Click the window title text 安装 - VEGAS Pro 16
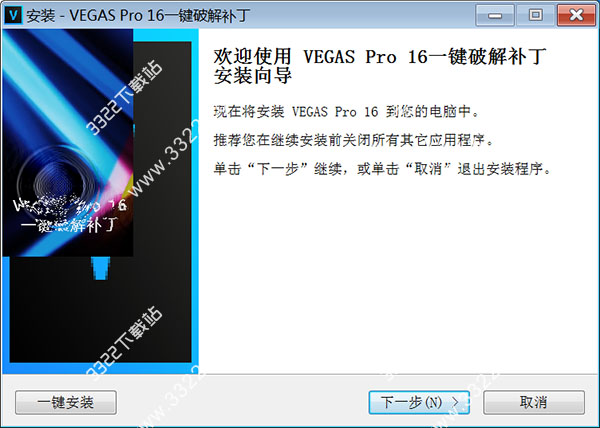The height and width of the screenshot is (428, 600). 138,16
